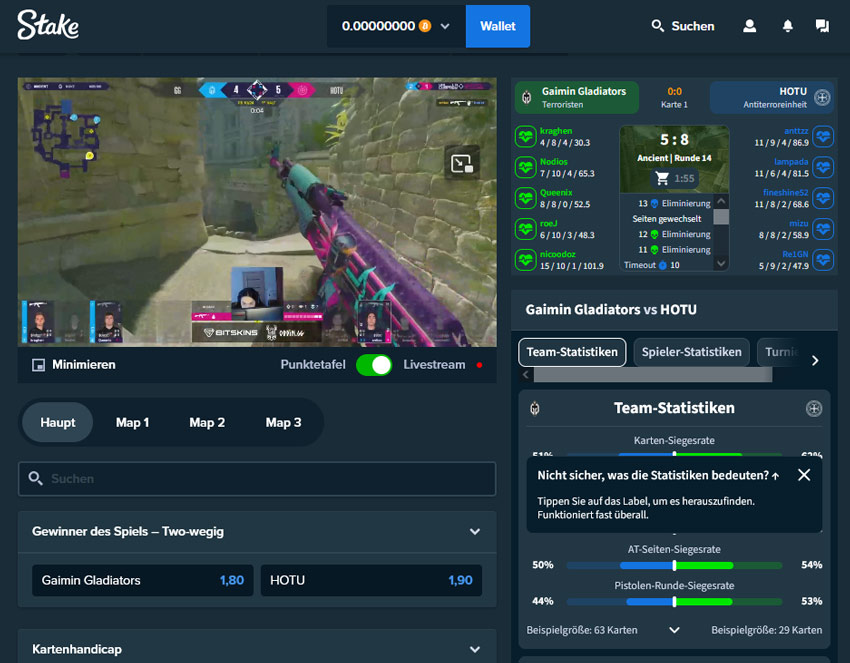Expand the Beispielgröße stats chevron

click(x=674, y=630)
